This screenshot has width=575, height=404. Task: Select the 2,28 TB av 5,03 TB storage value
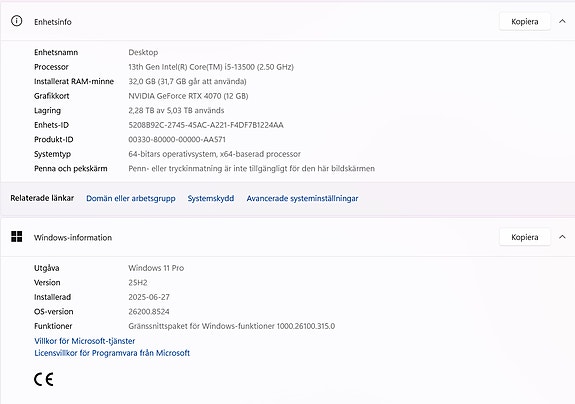coord(176,110)
